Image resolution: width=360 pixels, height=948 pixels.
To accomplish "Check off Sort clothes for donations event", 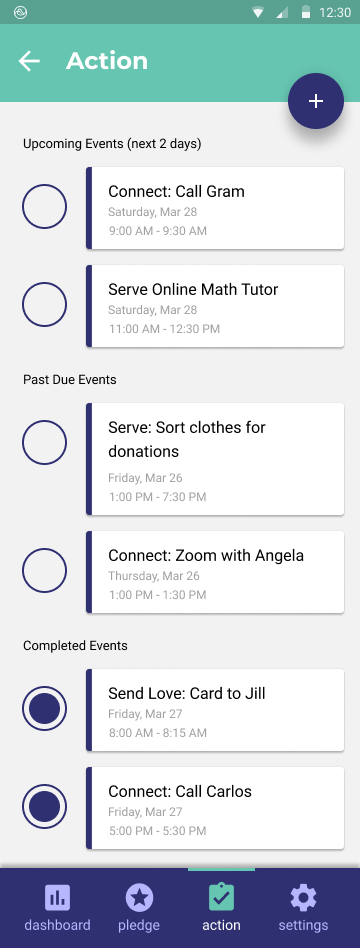I will click(x=44, y=443).
